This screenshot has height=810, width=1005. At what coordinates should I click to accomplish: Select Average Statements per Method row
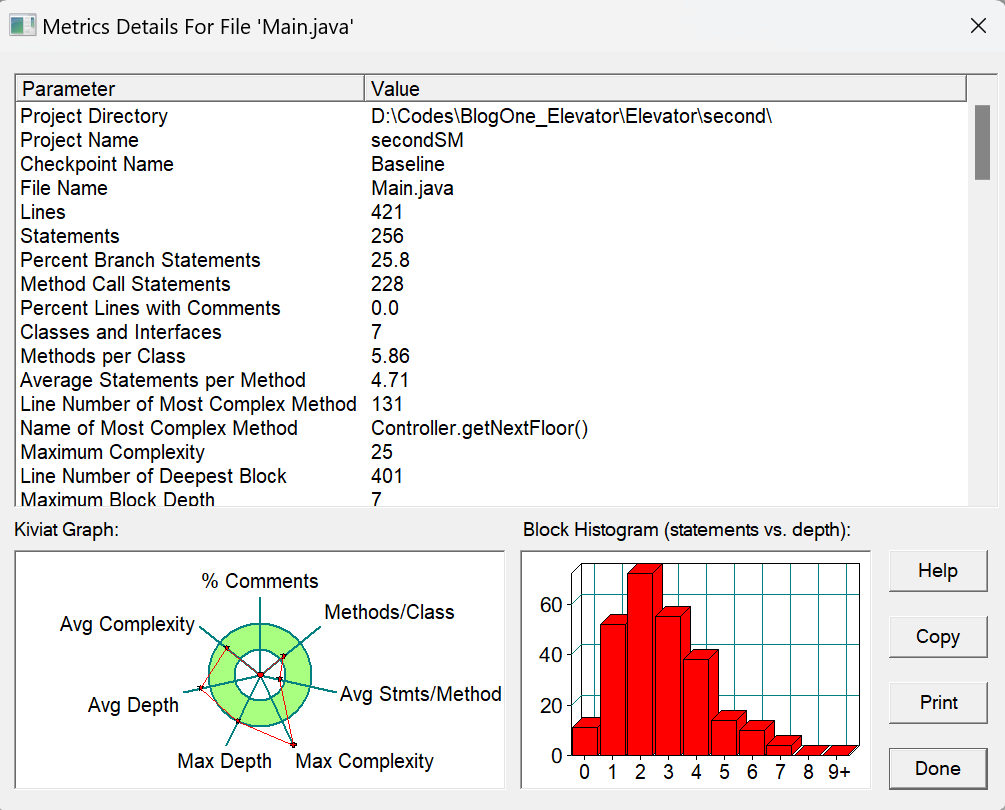(x=491, y=380)
